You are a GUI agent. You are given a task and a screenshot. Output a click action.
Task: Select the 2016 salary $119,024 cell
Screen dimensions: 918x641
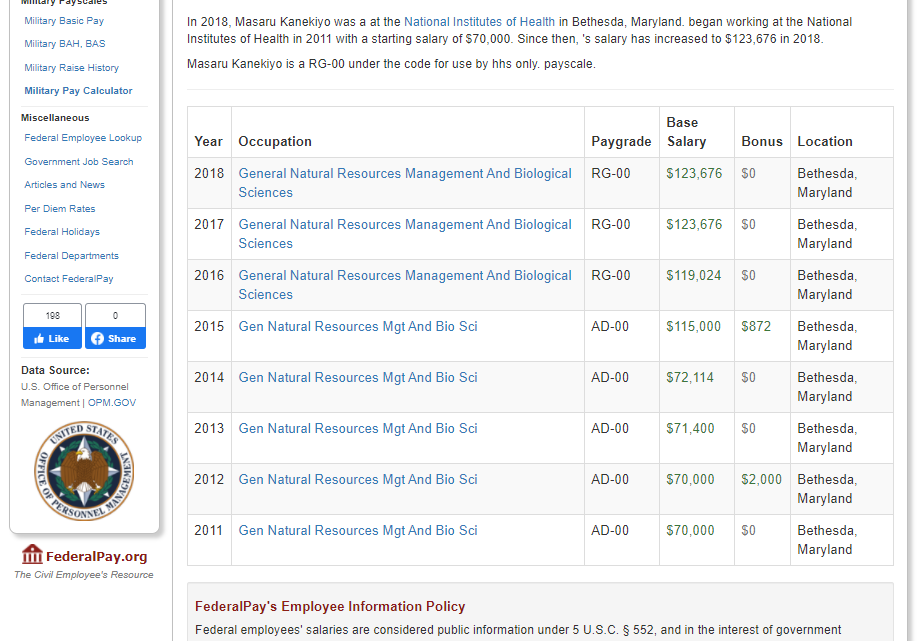tap(697, 284)
